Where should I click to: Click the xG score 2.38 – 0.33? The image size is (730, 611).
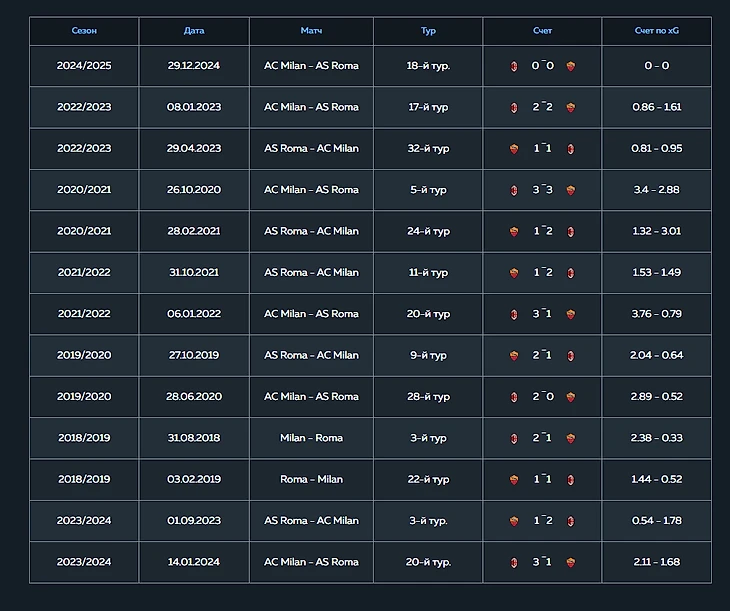click(656, 438)
